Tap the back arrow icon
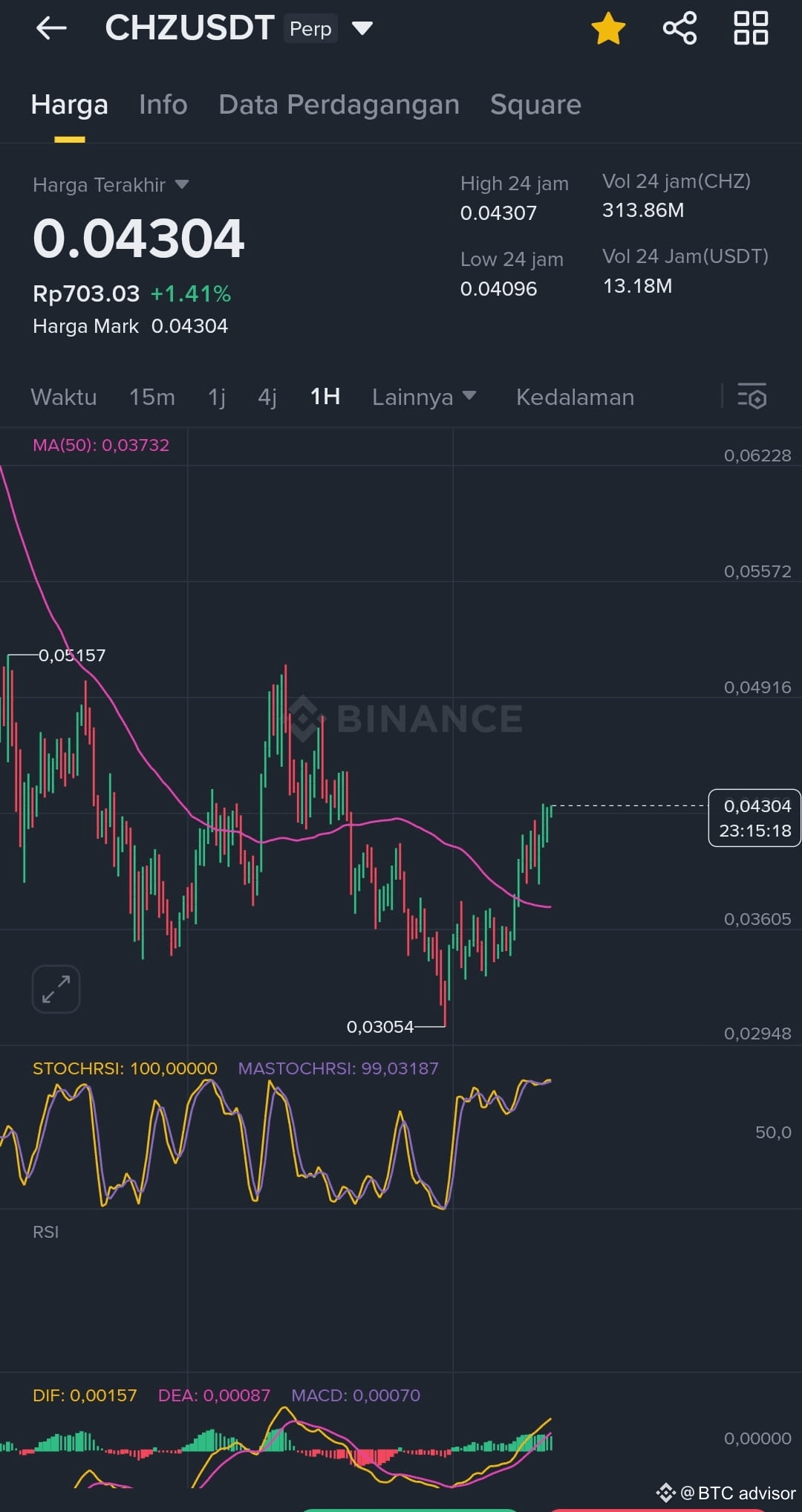Screen dimensions: 802x1512 click(x=51, y=28)
